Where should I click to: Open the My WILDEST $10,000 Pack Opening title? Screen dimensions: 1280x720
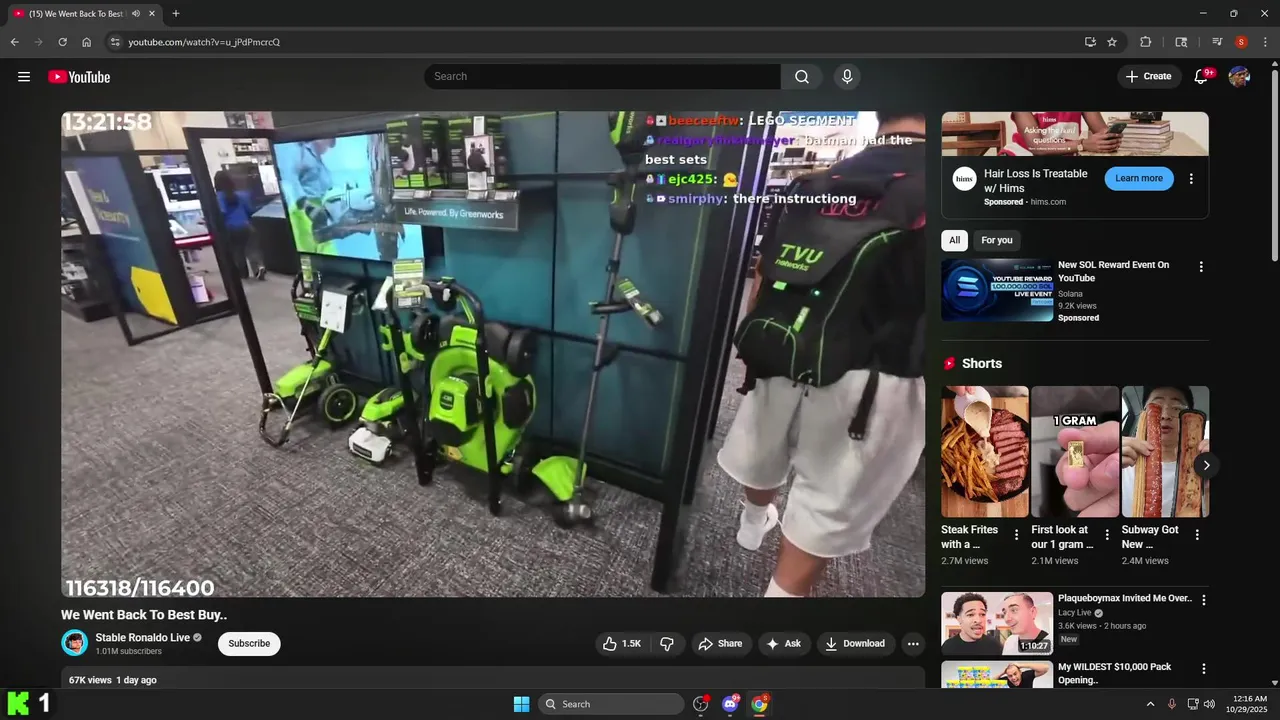pyautogui.click(x=1114, y=673)
